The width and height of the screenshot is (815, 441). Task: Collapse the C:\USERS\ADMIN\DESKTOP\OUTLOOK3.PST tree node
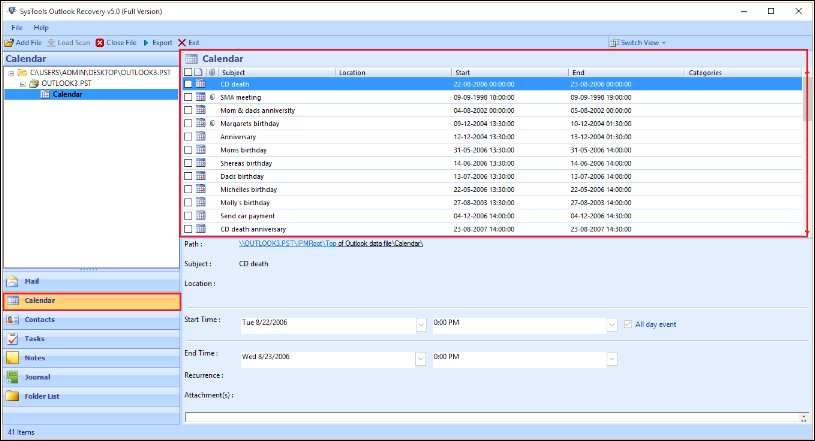pyautogui.click(x=11, y=73)
